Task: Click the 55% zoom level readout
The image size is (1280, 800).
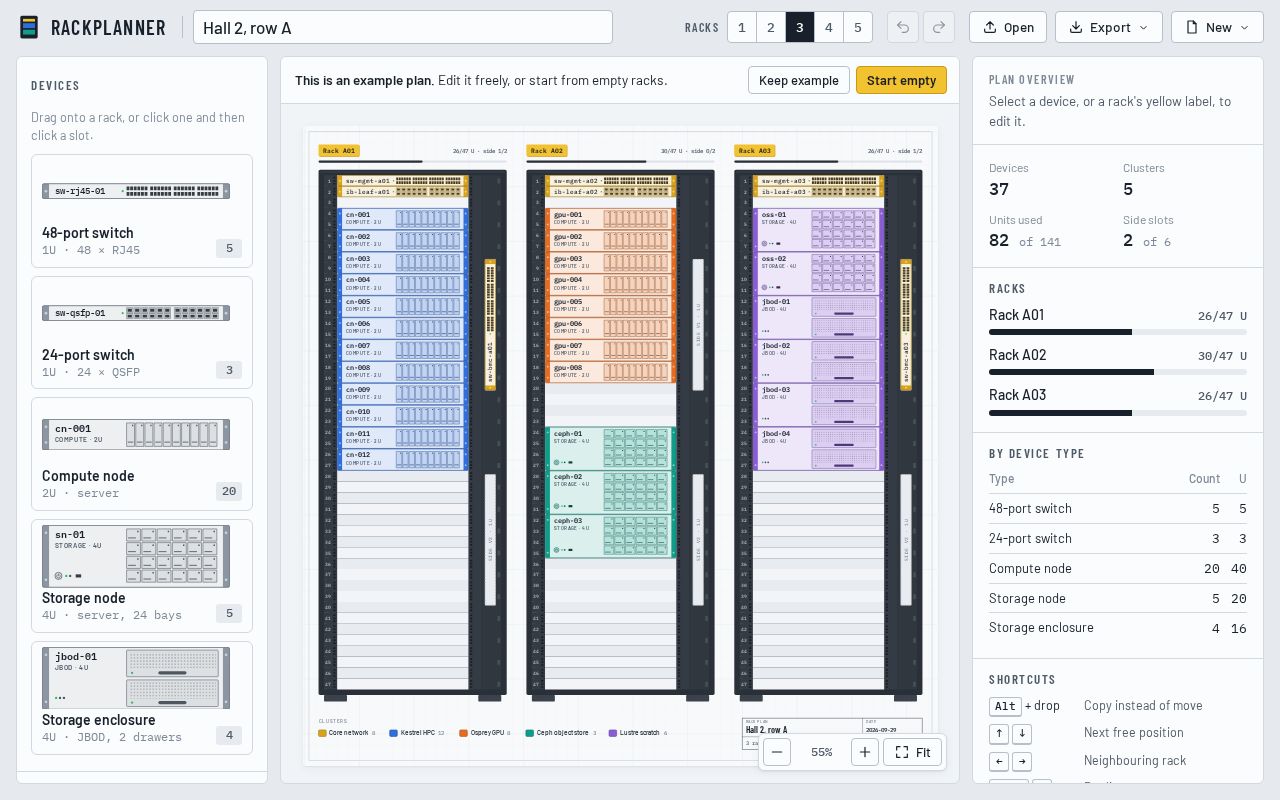Action: coord(821,752)
